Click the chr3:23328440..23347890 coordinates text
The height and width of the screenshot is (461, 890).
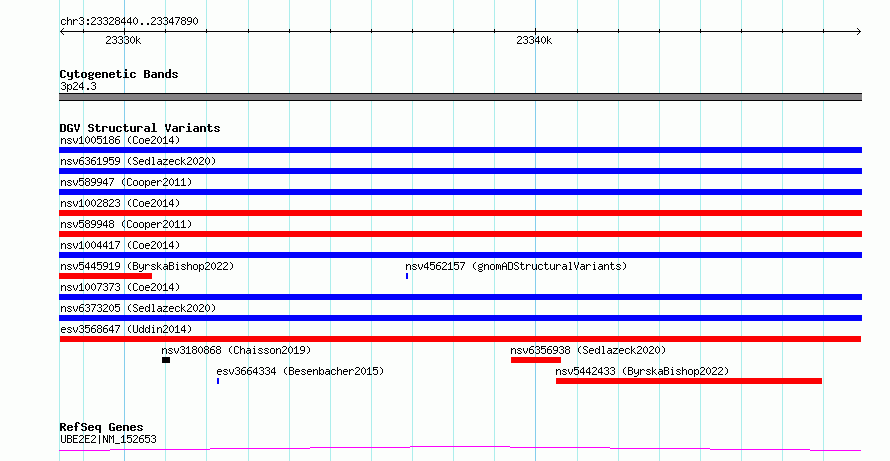tap(129, 21)
